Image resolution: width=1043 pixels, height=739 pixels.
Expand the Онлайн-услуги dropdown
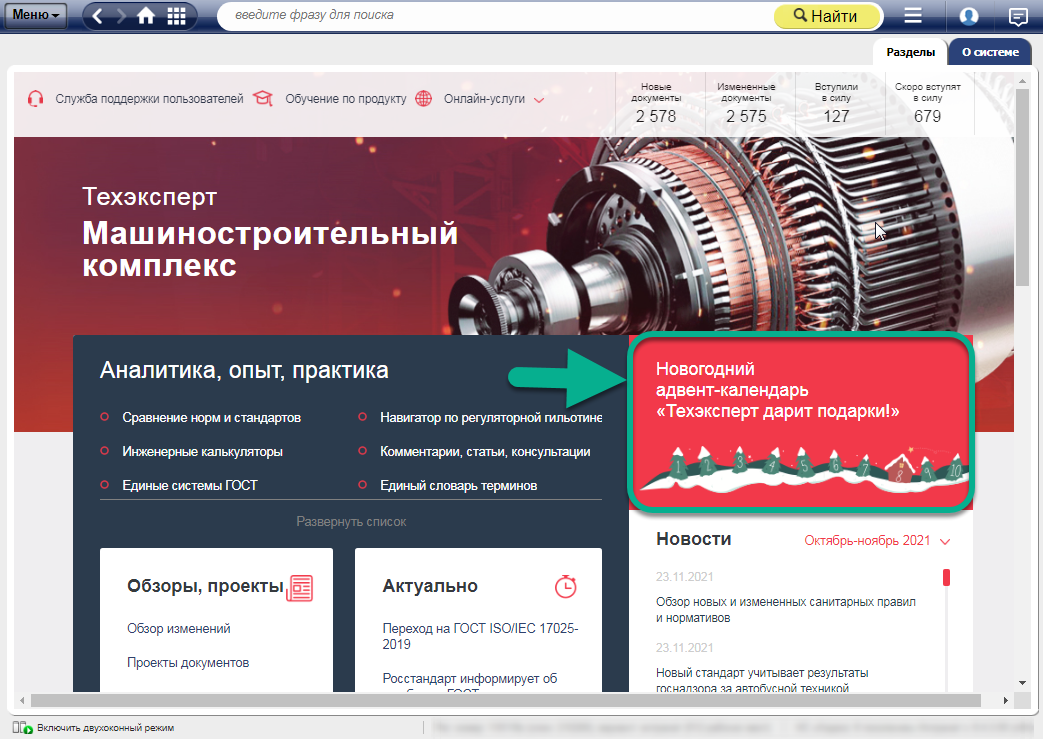(x=494, y=99)
